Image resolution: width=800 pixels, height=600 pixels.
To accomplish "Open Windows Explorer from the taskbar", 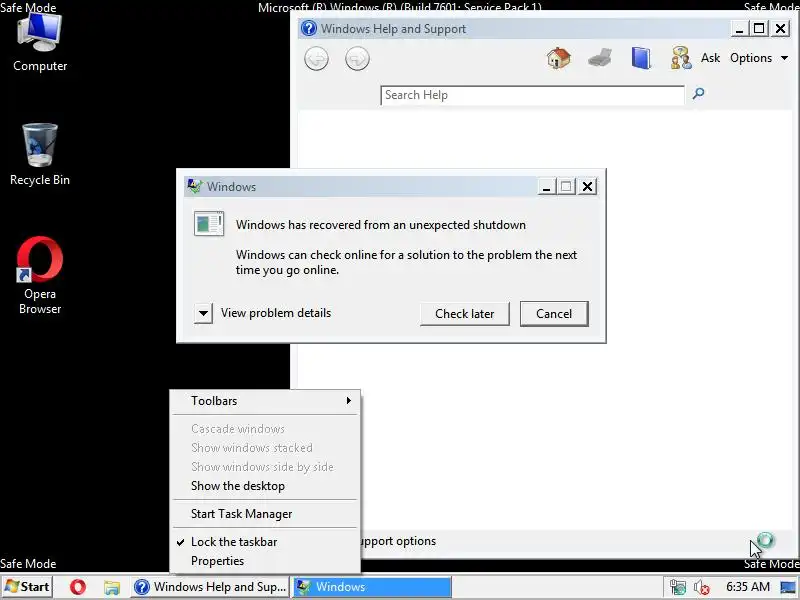I will (112, 587).
